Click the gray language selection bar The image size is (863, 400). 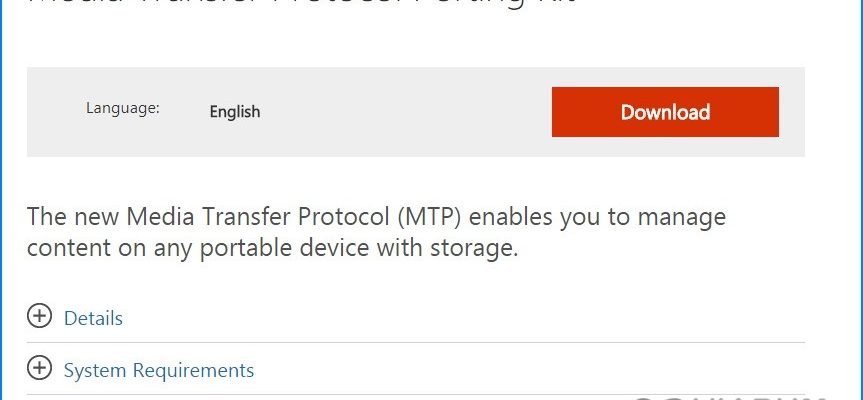(x=416, y=112)
